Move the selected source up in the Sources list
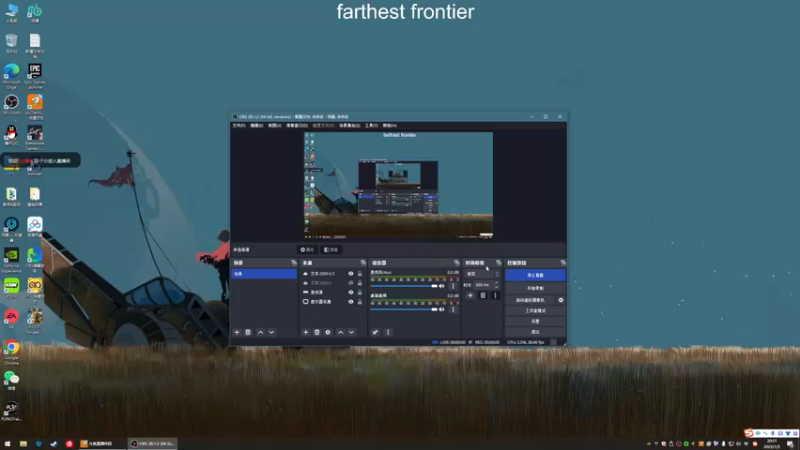 point(340,332)
